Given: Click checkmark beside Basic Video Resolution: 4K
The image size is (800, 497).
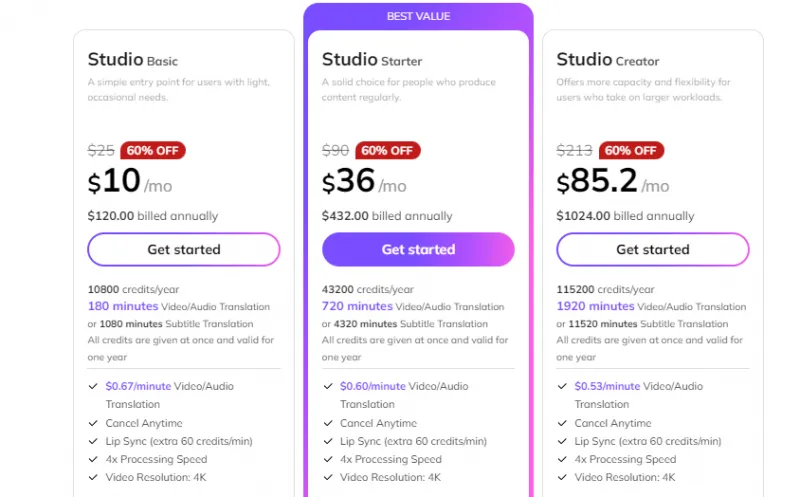Looking at the screenshot, I should [93, 477].
